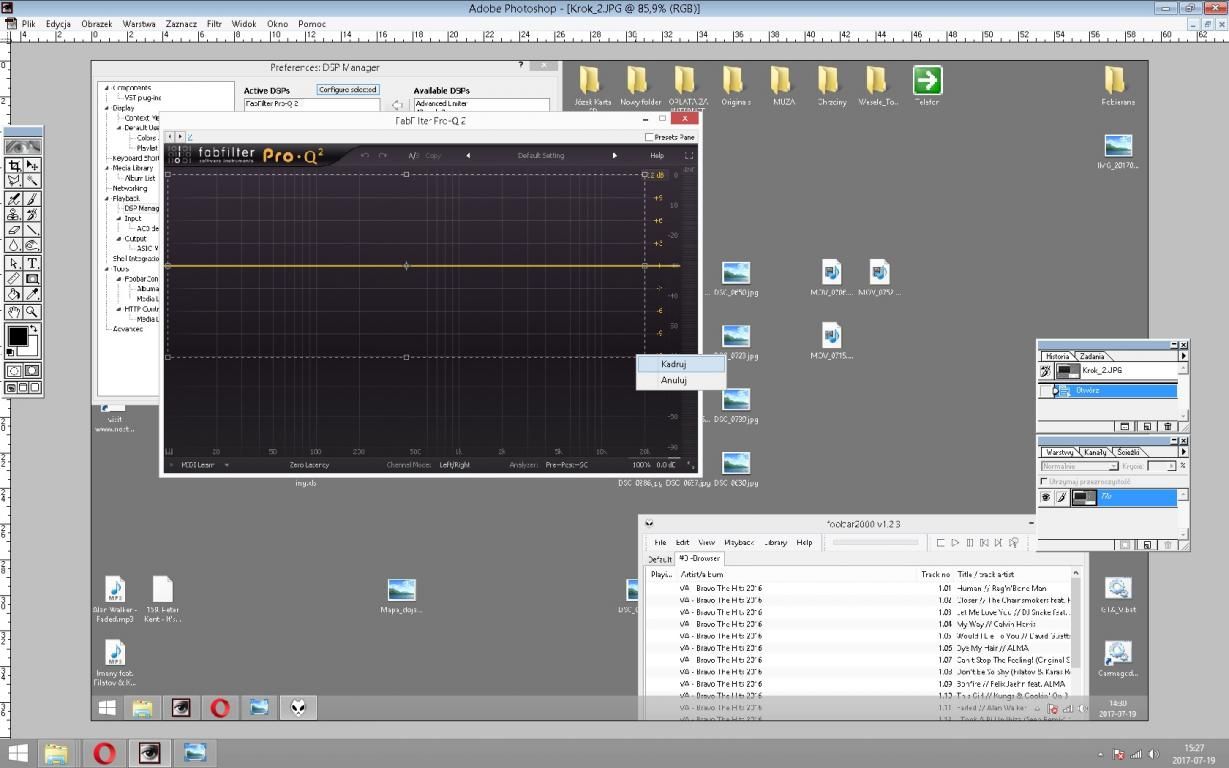Select the Line tool
Viewport: 1229px width, 768px height.
click(x=32, y=230)
